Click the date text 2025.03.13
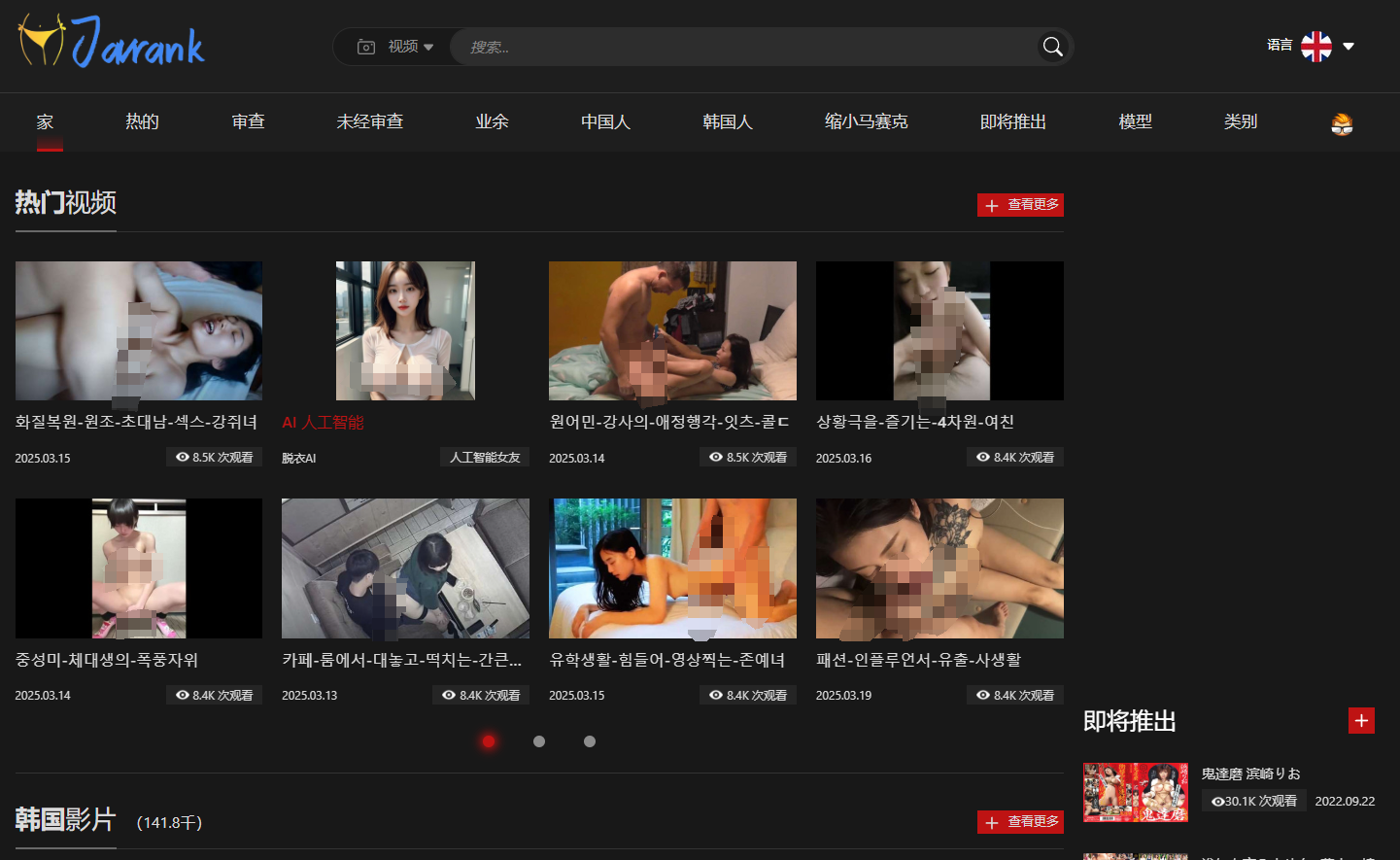Image resolution: width=1400 pixels, height=860 pixels. [309, 696]
